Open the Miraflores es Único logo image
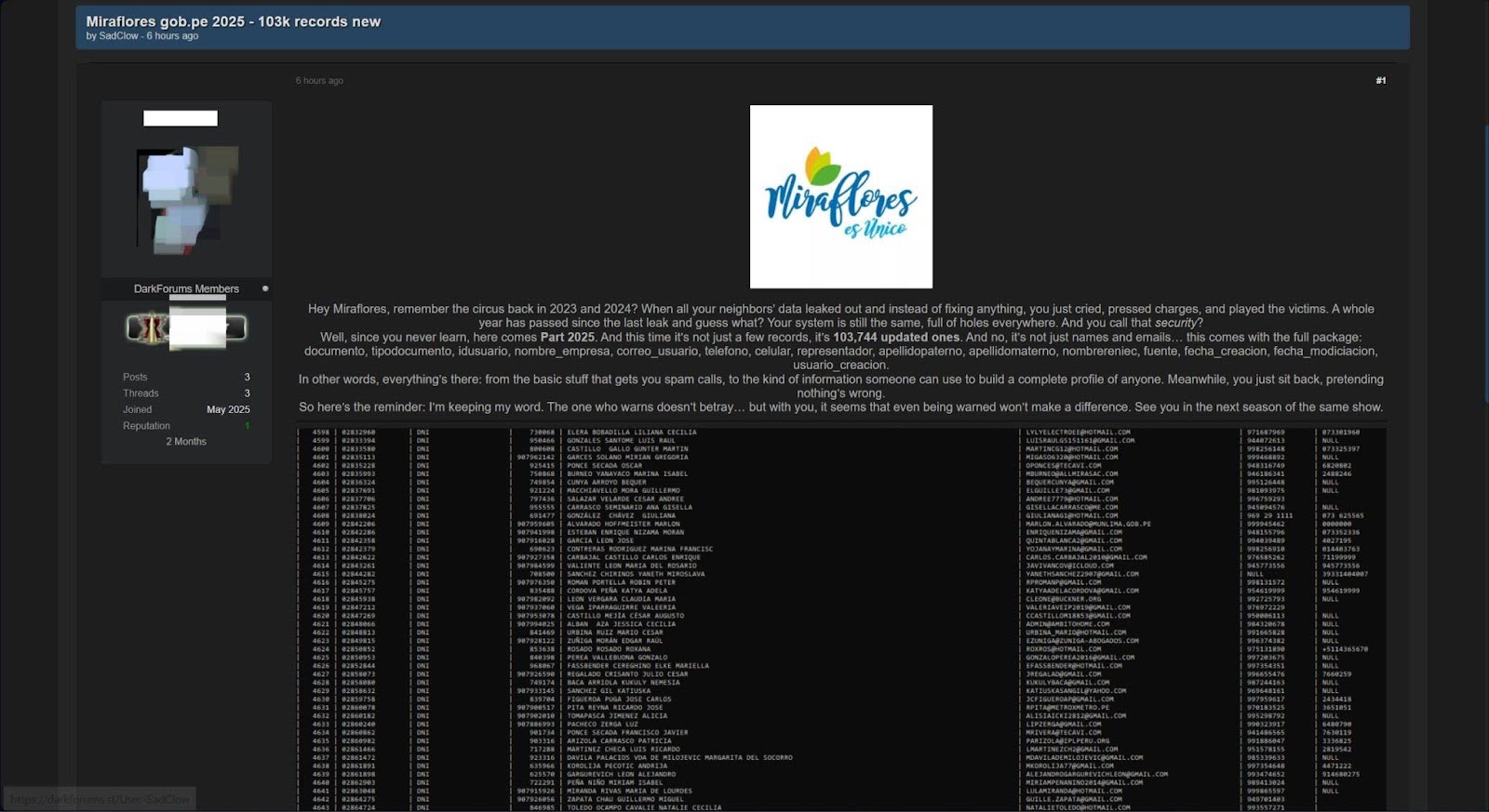 (x=841, y=196)
